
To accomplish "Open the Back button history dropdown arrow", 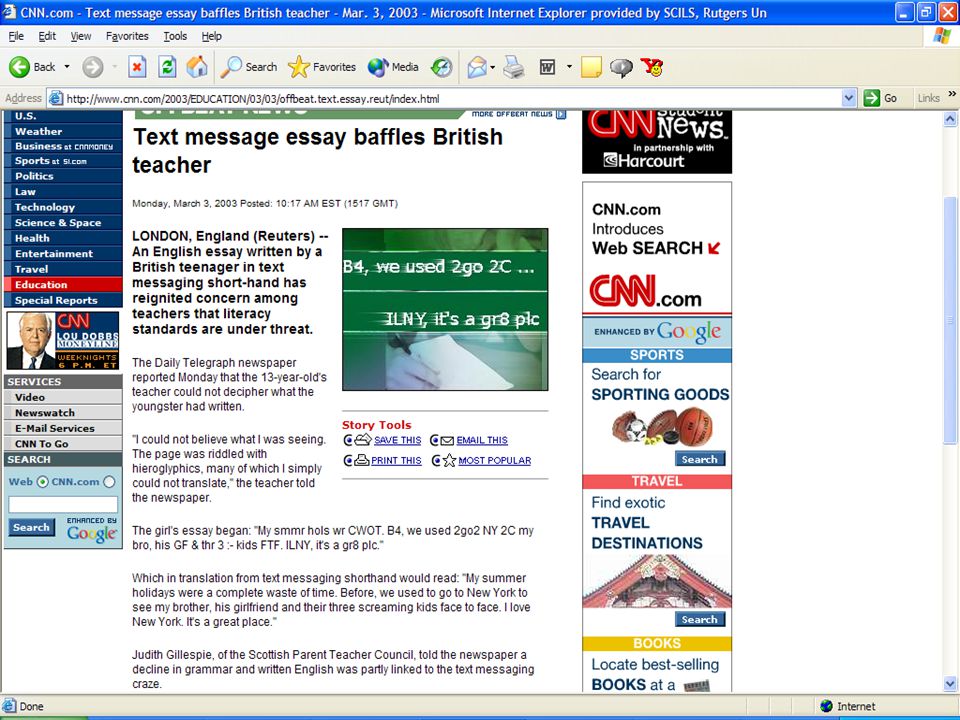I will coord(67,67).
